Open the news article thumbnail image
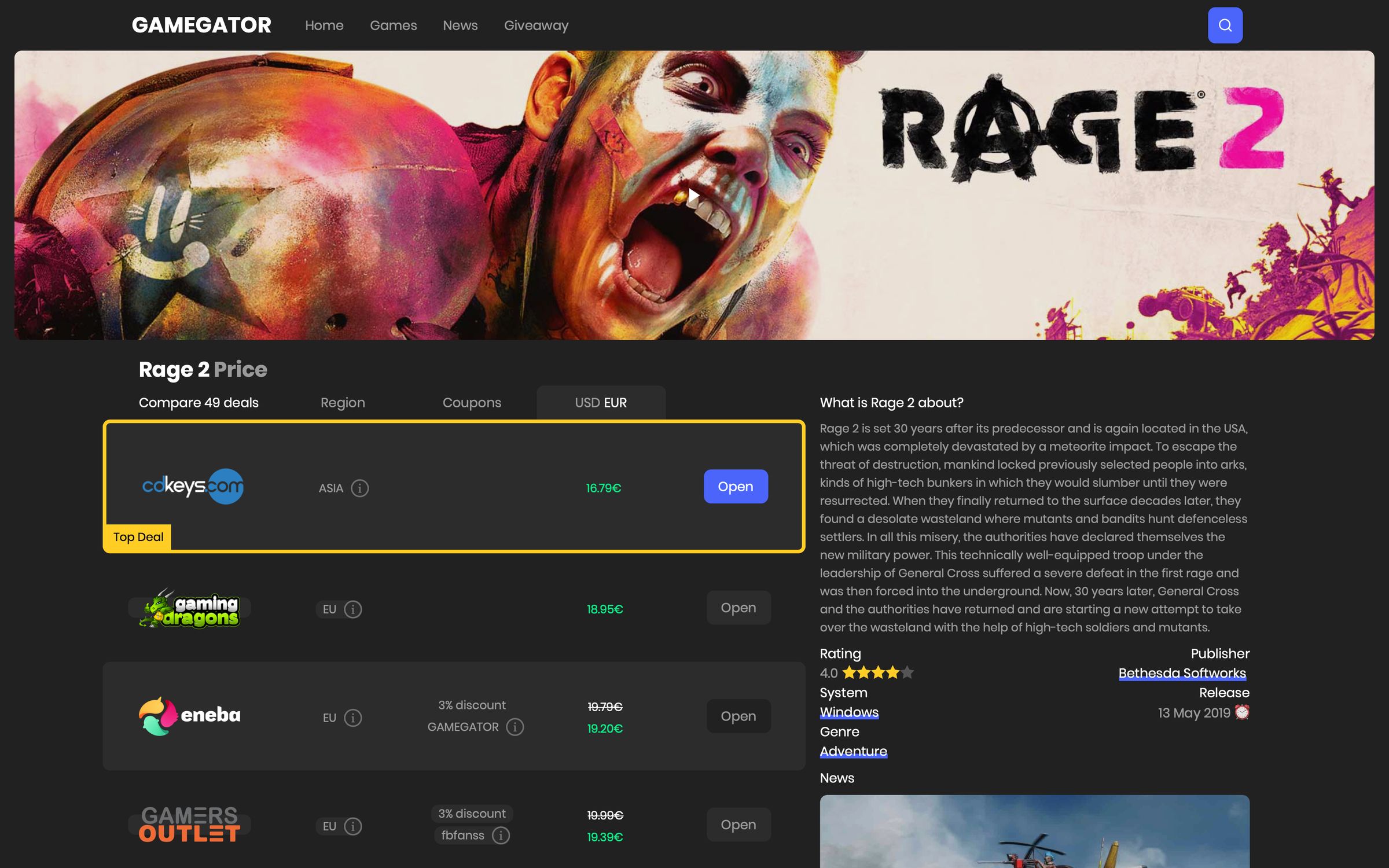 tap(1034, 832)
